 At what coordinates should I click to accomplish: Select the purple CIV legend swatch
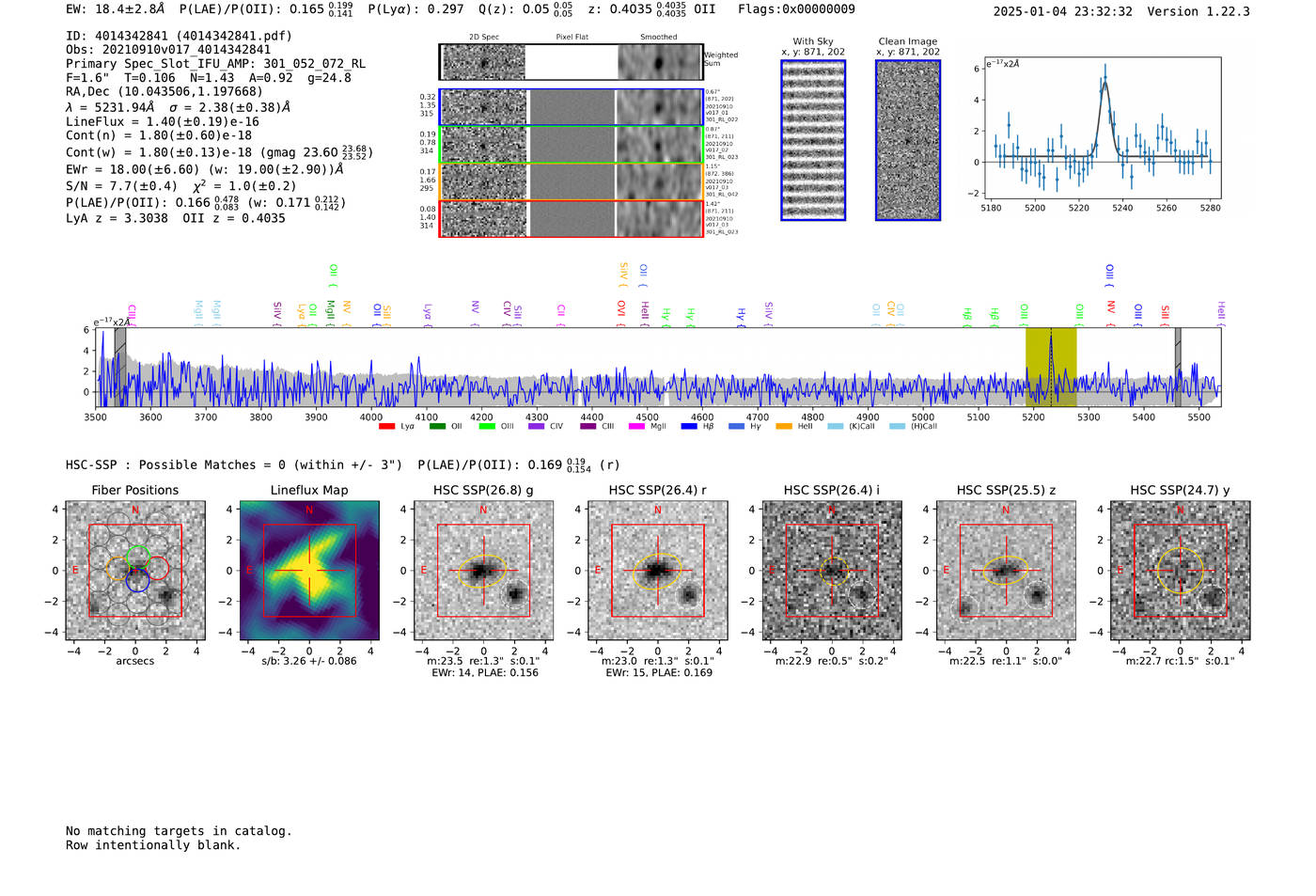(536, 427)
